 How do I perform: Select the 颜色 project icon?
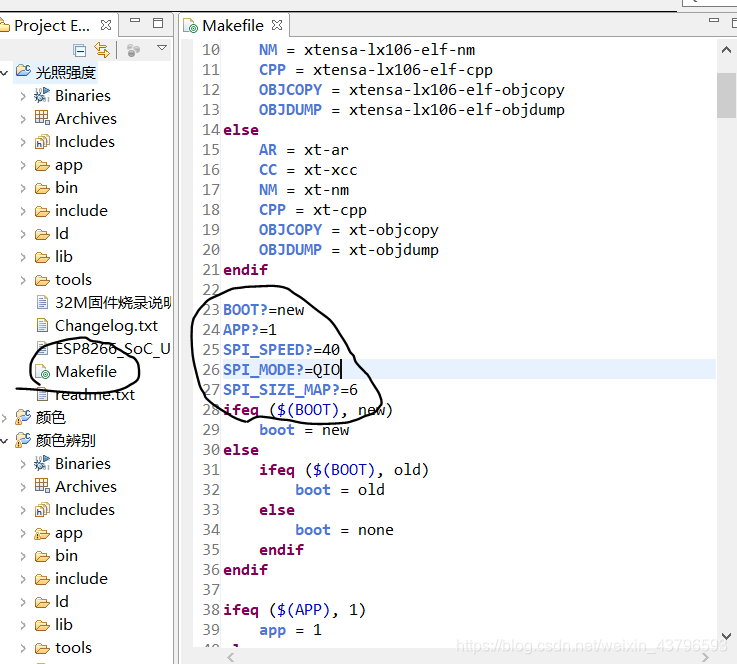pos(24,417)
